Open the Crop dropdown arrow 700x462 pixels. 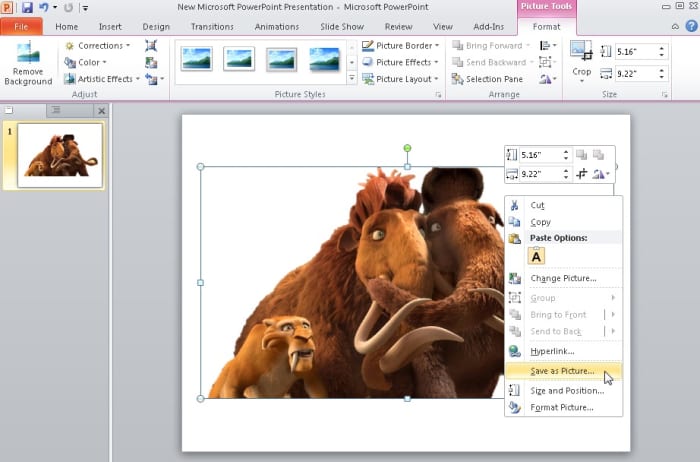click(x=581, y=81)
